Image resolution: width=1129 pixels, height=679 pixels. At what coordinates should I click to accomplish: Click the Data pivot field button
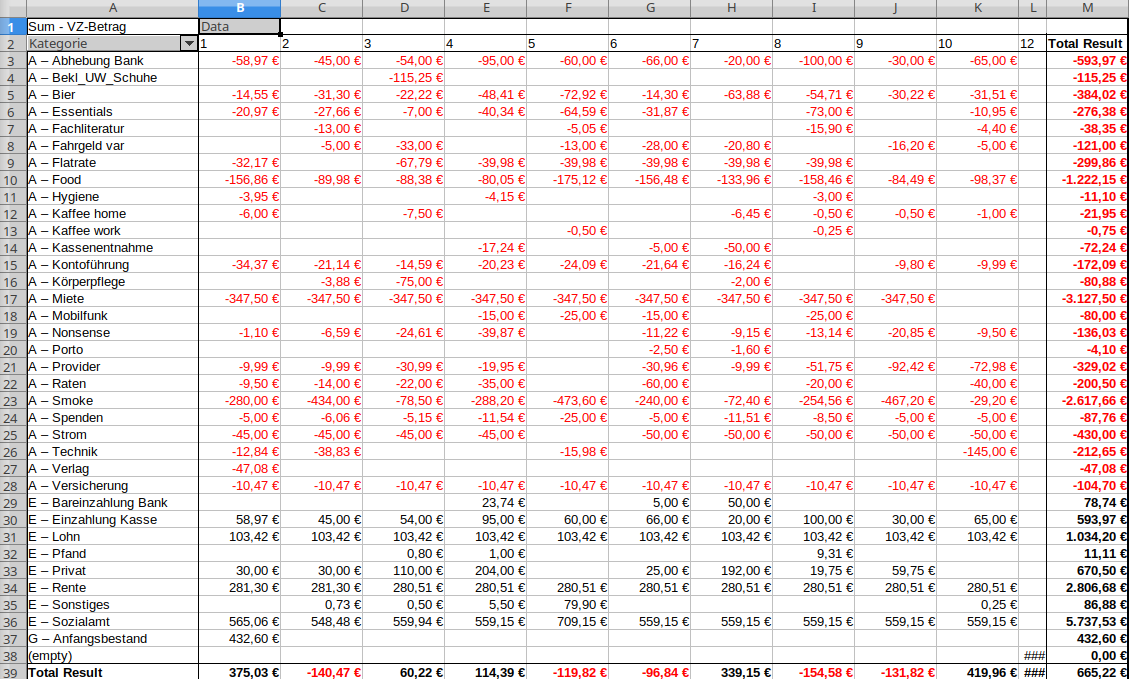[239, 27]
